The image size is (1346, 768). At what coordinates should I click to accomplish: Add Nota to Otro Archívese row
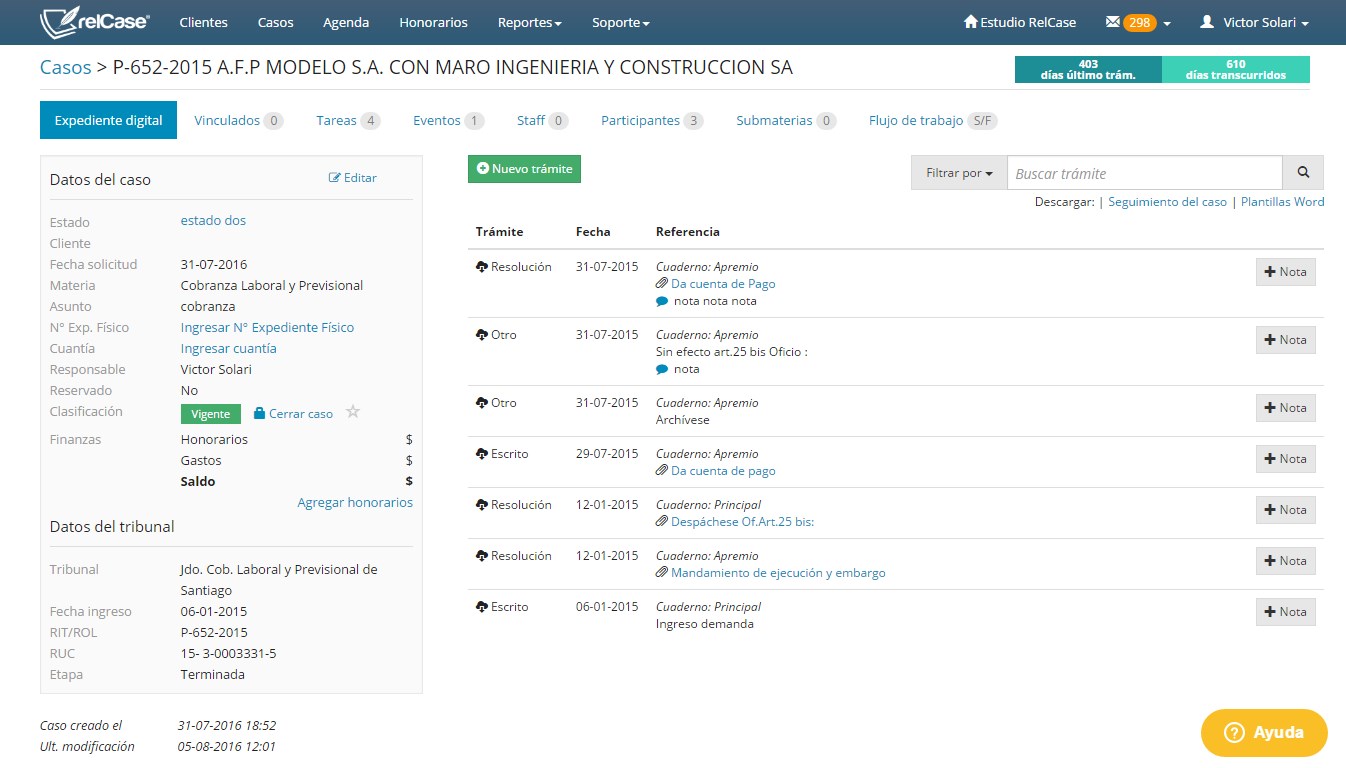tap(1285, 408)
